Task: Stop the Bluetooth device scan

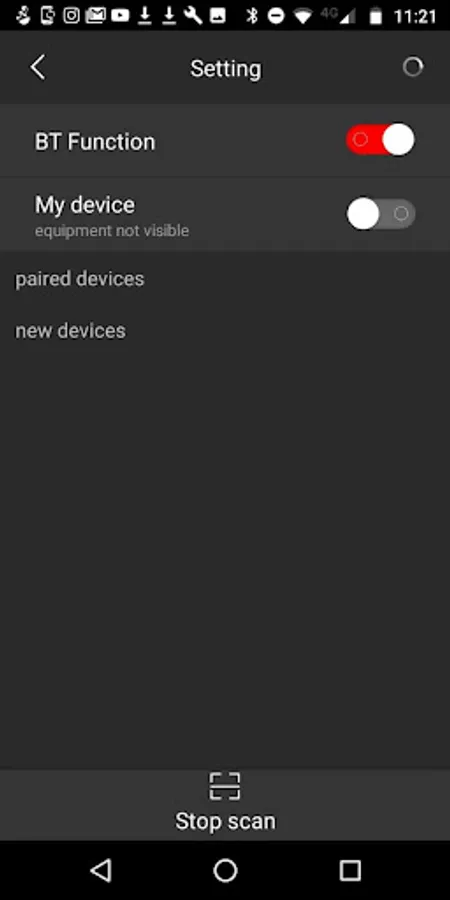Action: 225,821
